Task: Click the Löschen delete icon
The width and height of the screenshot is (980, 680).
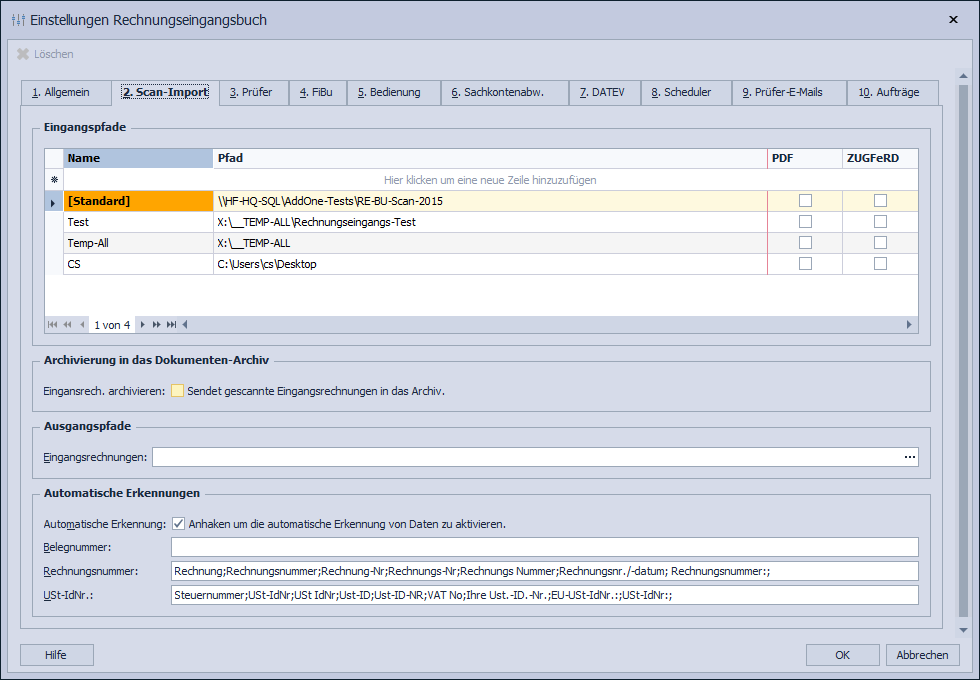Action: (x=23, y=54)
